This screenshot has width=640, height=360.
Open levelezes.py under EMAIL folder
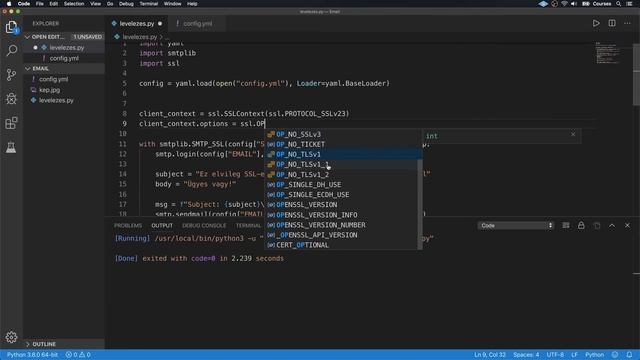point(64,100)
